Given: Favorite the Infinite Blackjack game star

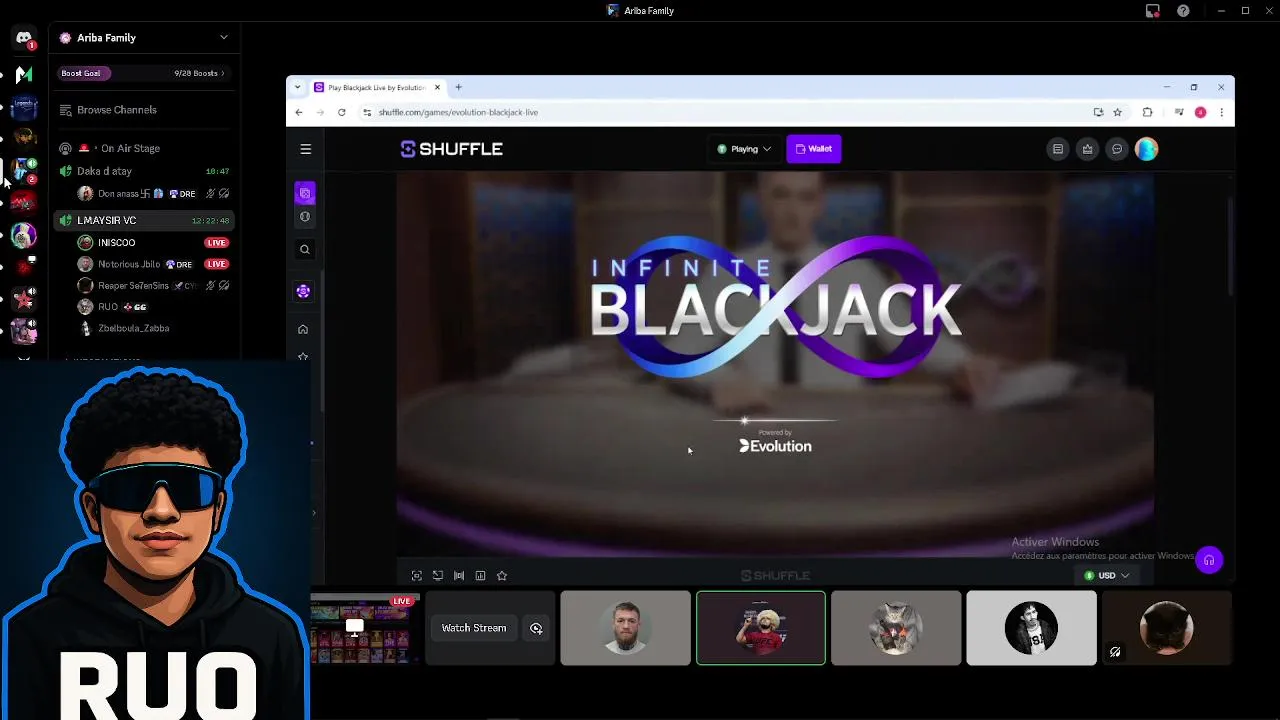Looking at the screenshot, I should pyautogui.click(x=502, y=575).
